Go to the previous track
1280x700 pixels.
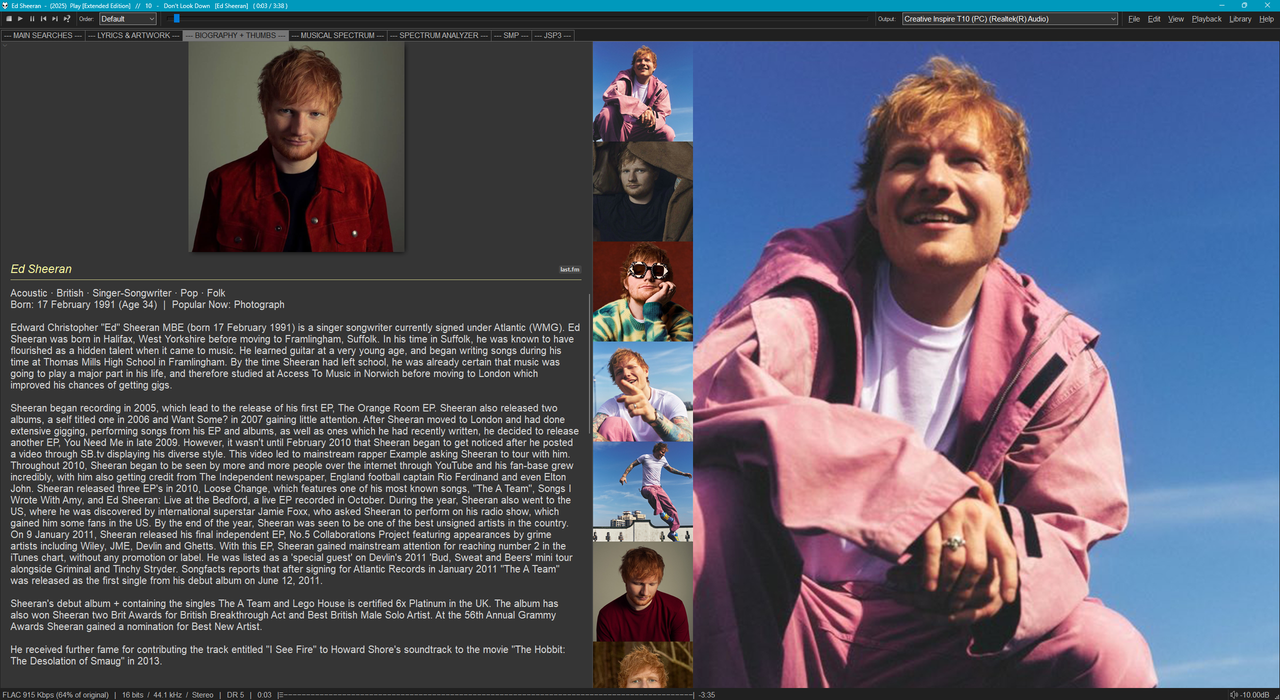(x=44, y=19)
